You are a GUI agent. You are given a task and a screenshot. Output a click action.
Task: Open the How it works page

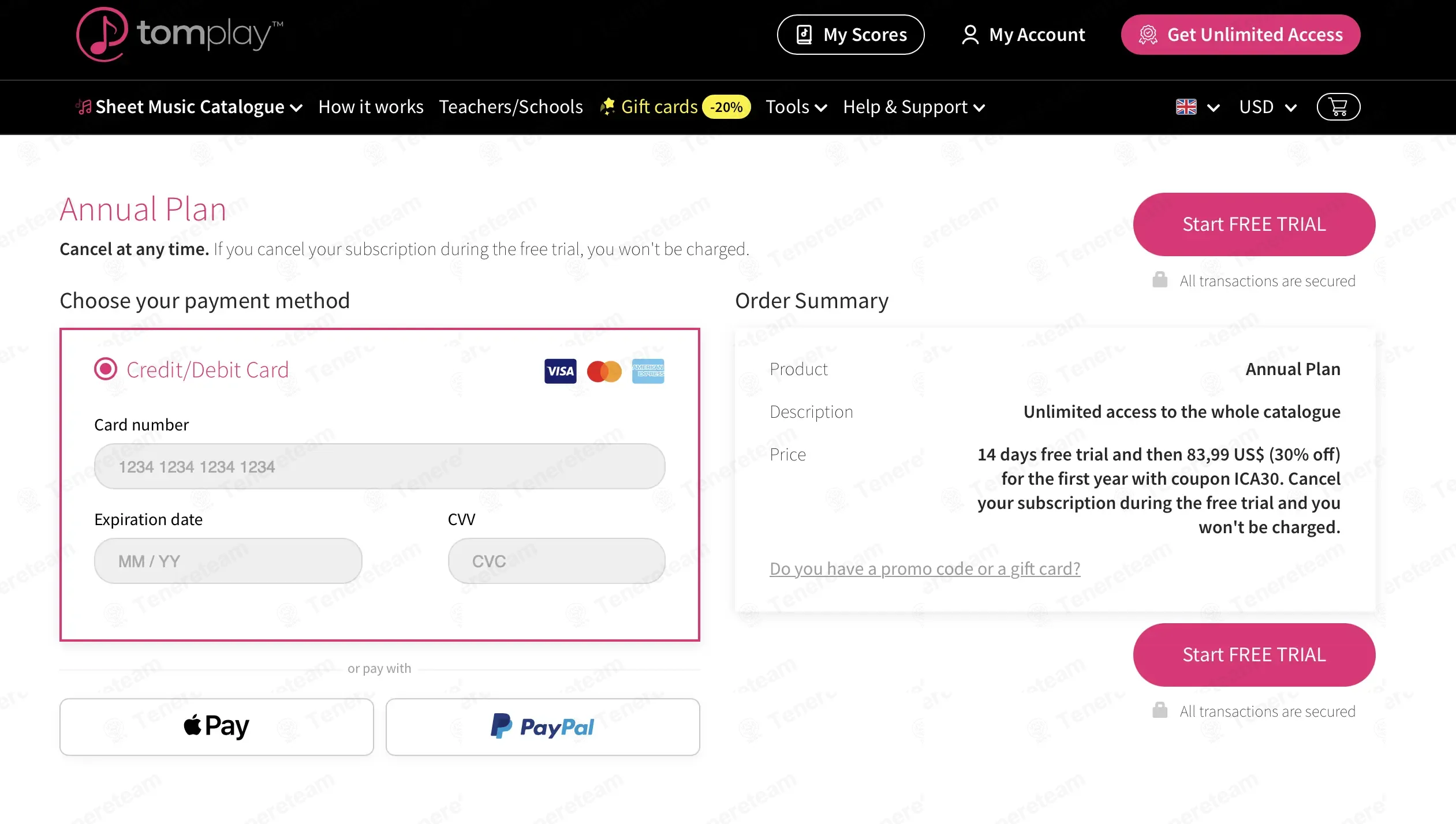[371, 107]
